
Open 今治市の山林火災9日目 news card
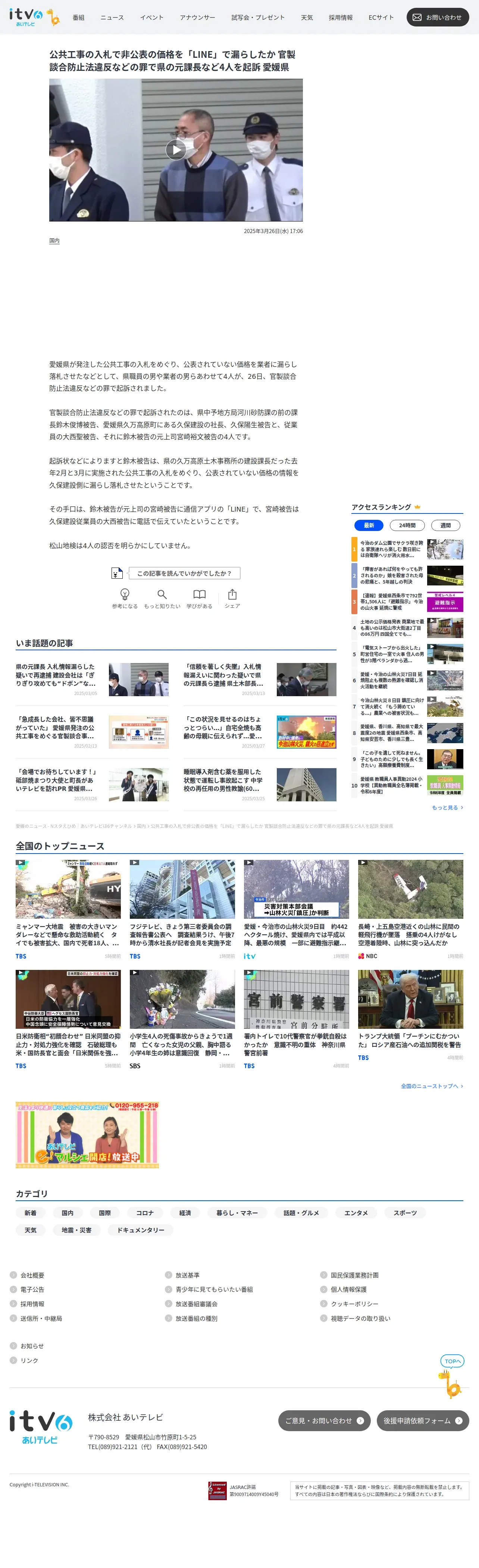[x=297, y=909]
